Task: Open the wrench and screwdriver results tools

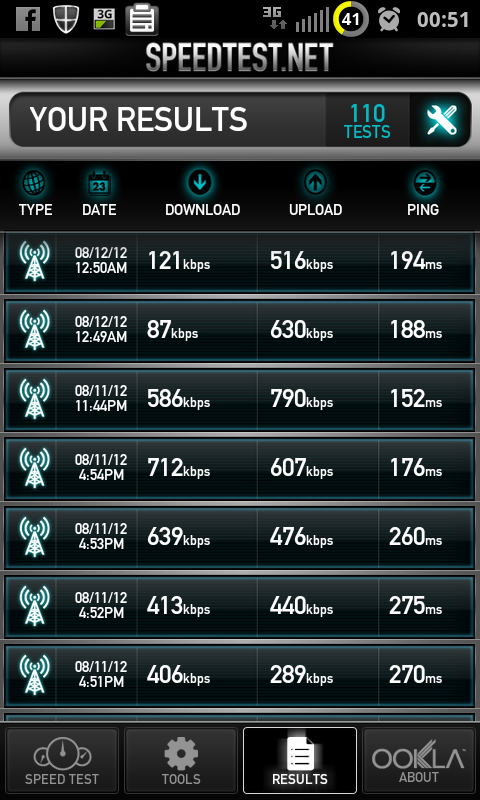Action: pyautogui.click(x=441, y=120)
